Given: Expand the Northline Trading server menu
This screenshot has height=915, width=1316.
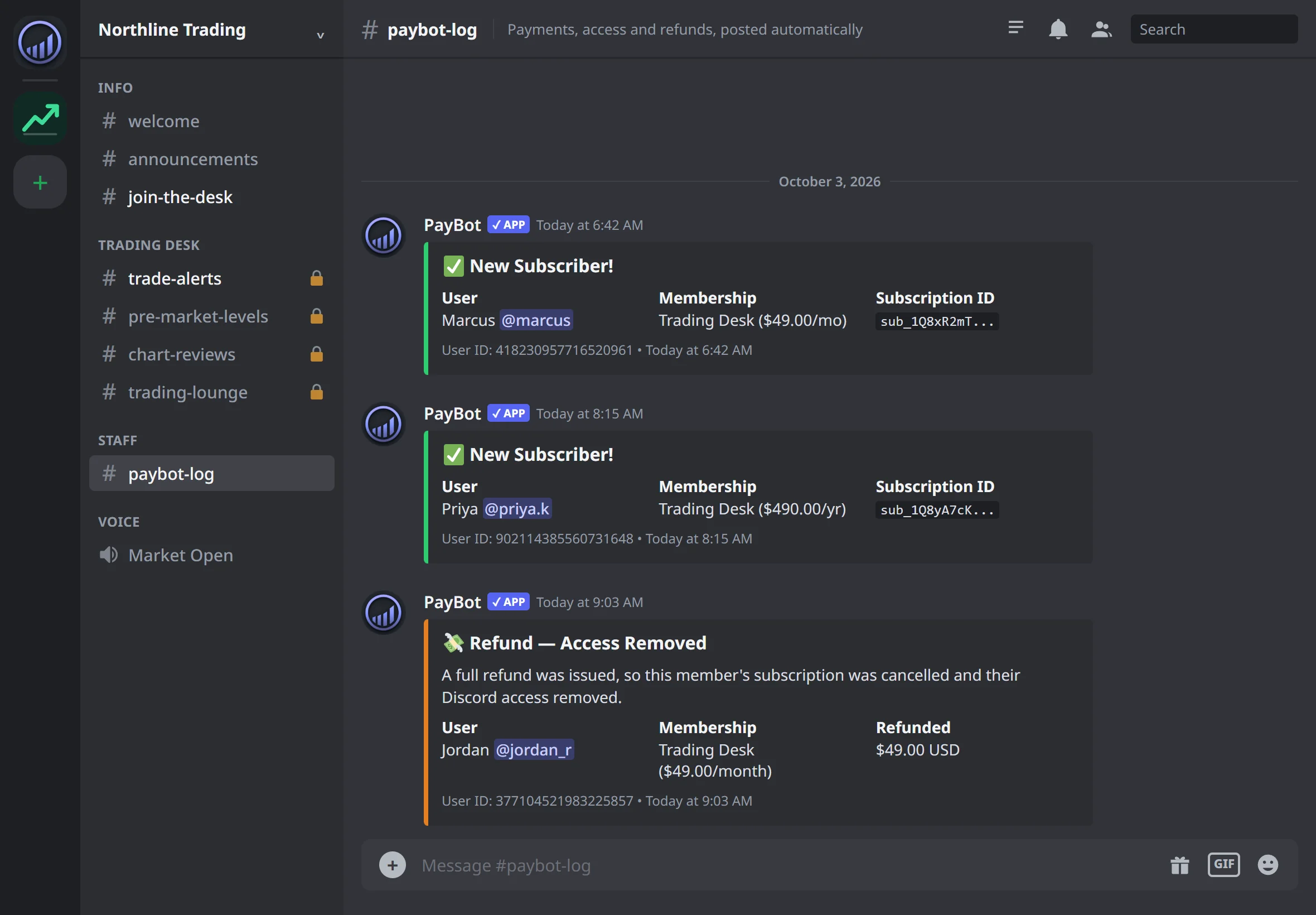Looking at the screenshot, I should coord(320,35).
